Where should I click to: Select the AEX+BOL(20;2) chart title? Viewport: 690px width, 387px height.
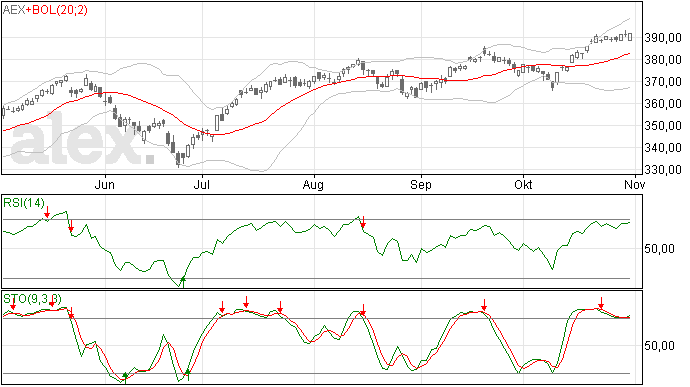coord(45,10)
